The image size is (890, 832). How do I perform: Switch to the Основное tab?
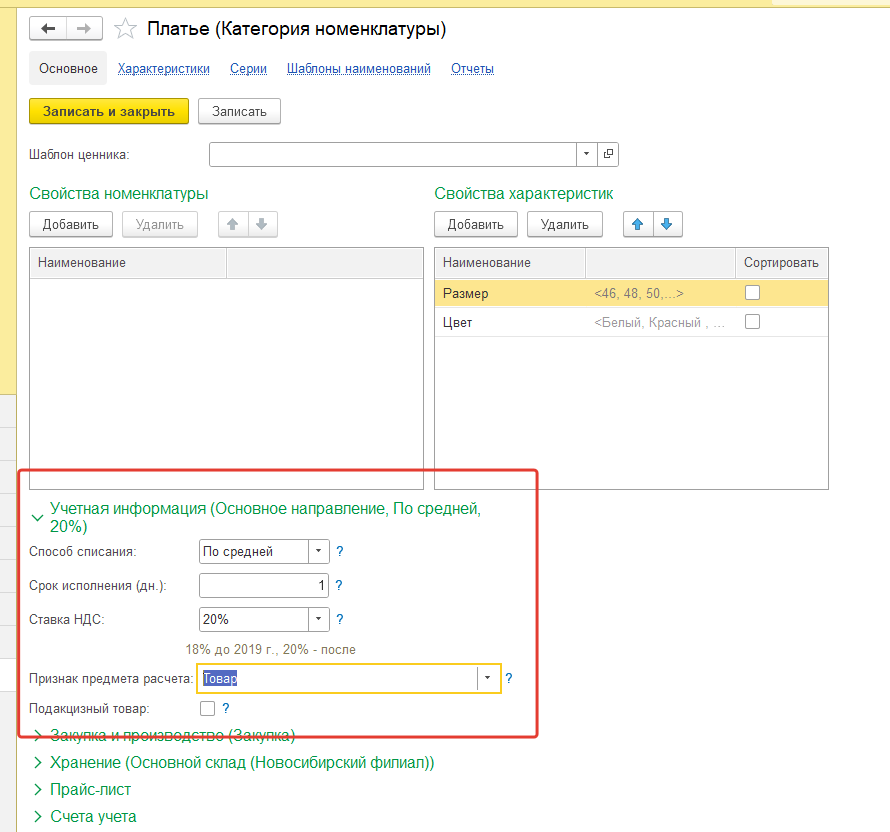[x=68, y=69]
